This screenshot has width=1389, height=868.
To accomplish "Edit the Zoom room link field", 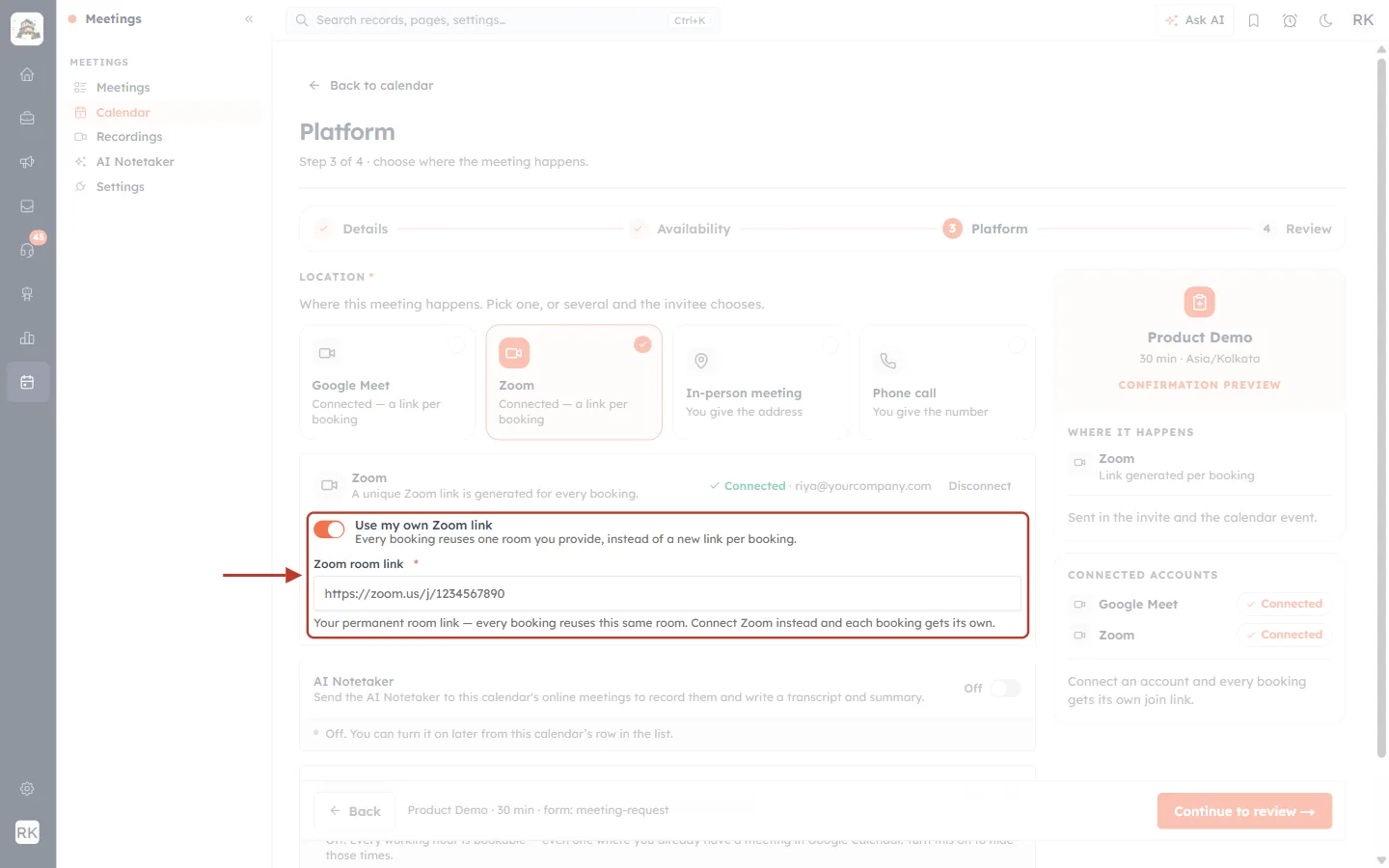I will 667,594.
